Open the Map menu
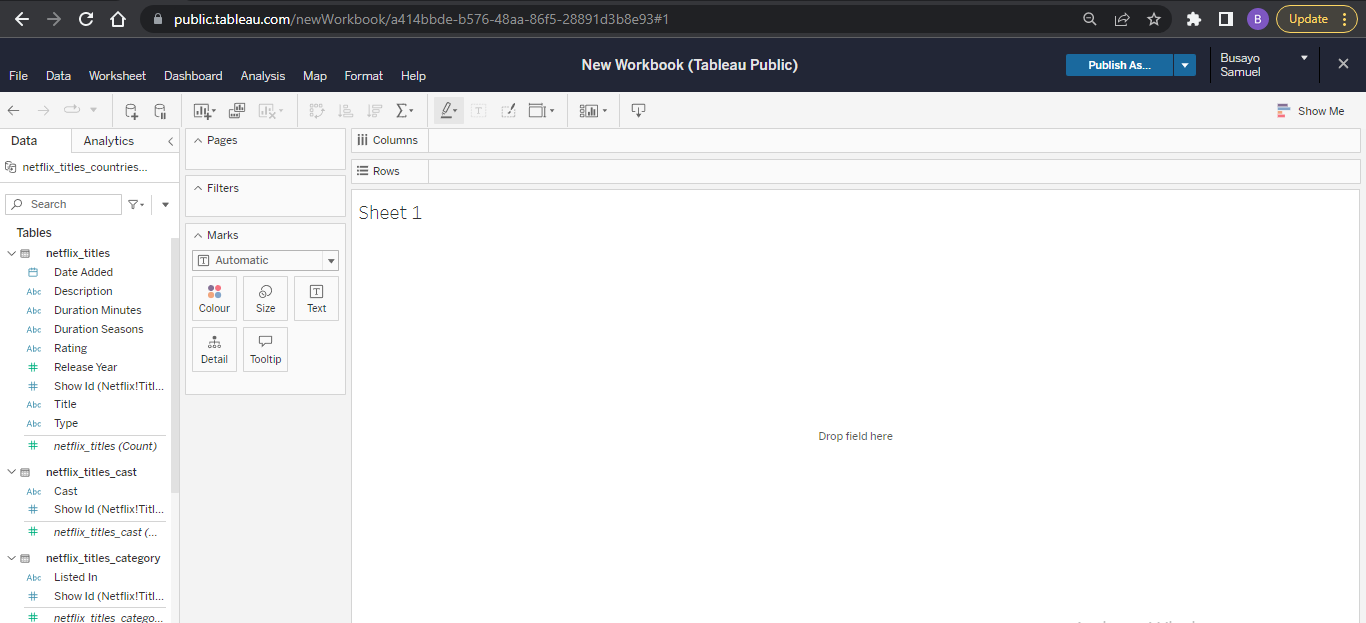This screenshot has height=623, width=1366. (x=315, y=76)
